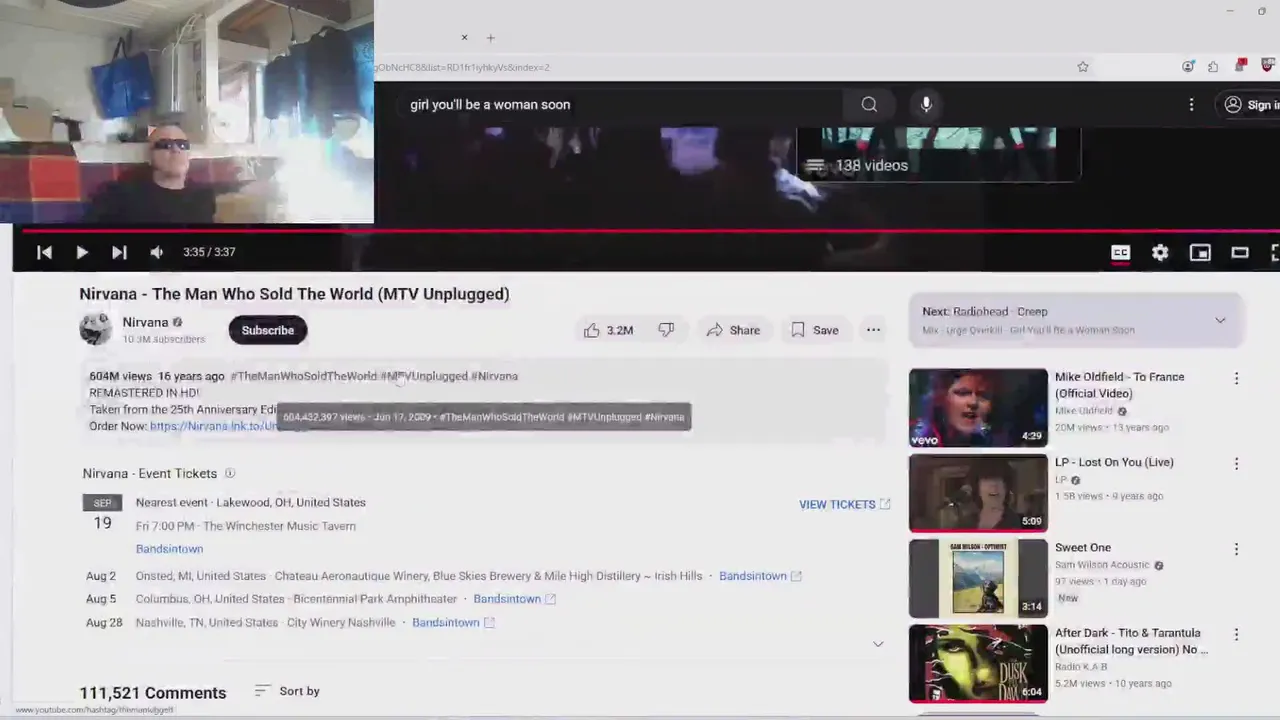
Task: Click the Sep 19 event date badge
Action: [x=102, y=513]
